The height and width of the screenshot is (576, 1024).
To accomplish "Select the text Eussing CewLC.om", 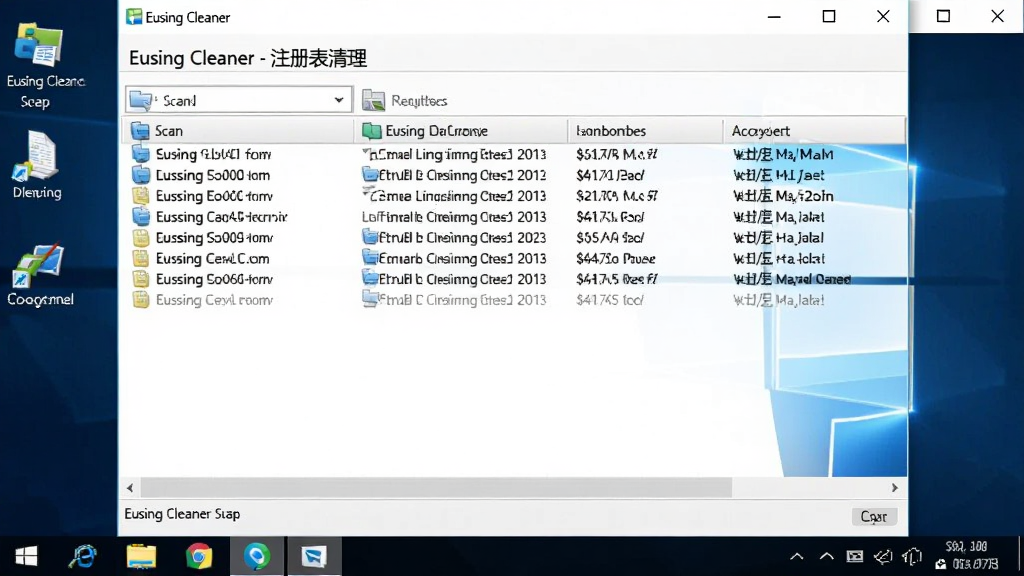I will tap(212, 259).
